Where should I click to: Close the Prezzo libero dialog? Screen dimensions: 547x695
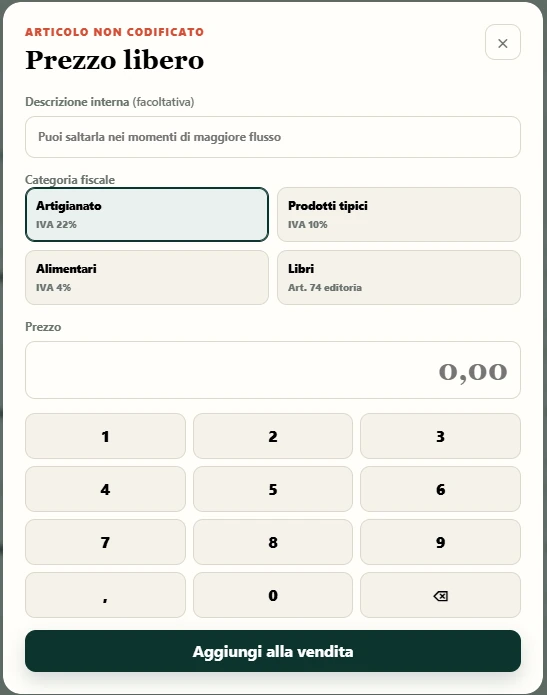[503, 43]
